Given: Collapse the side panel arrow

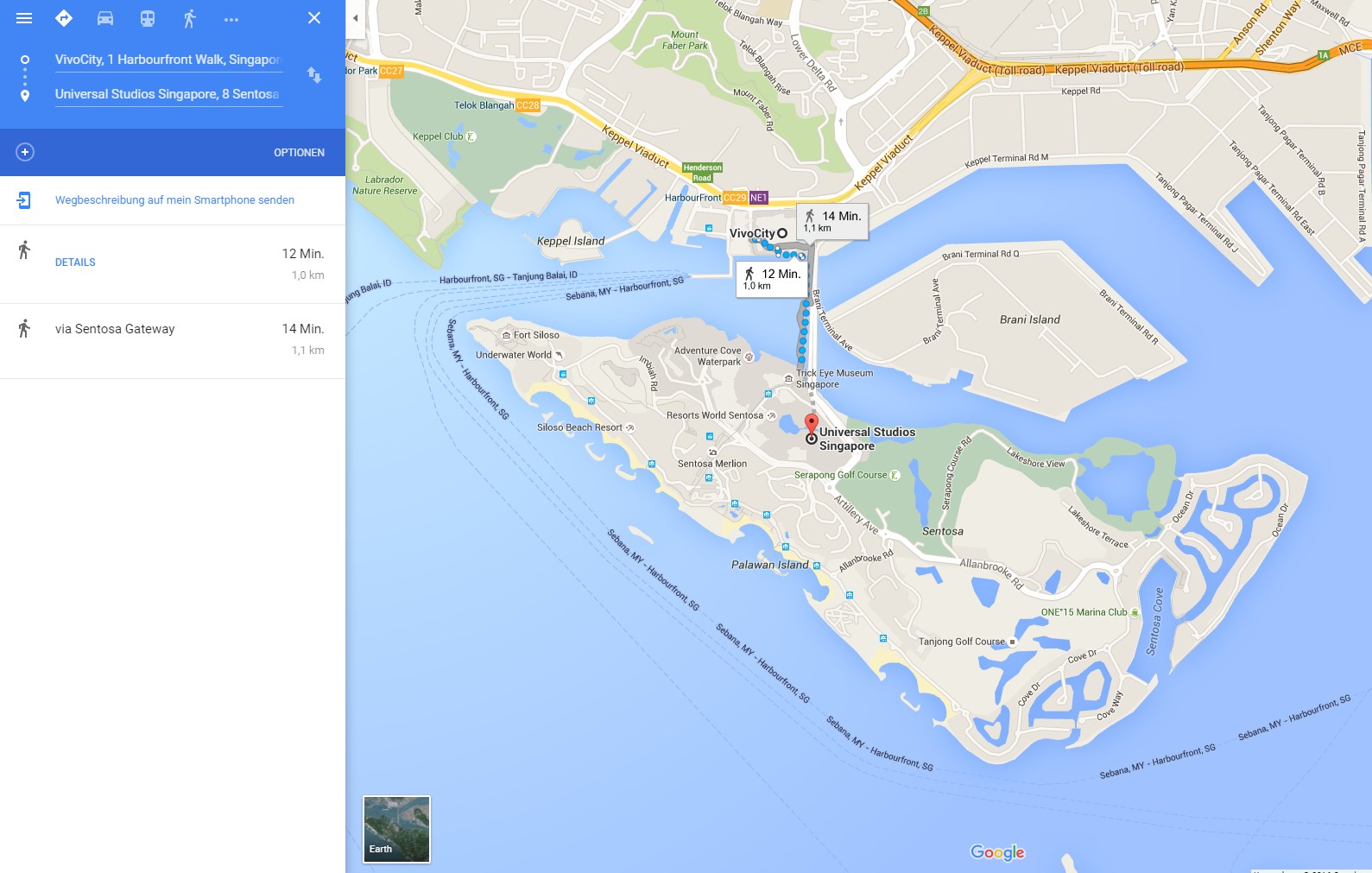Looking at the screenshot, I should pyautogui.click(x=355, y=18).
